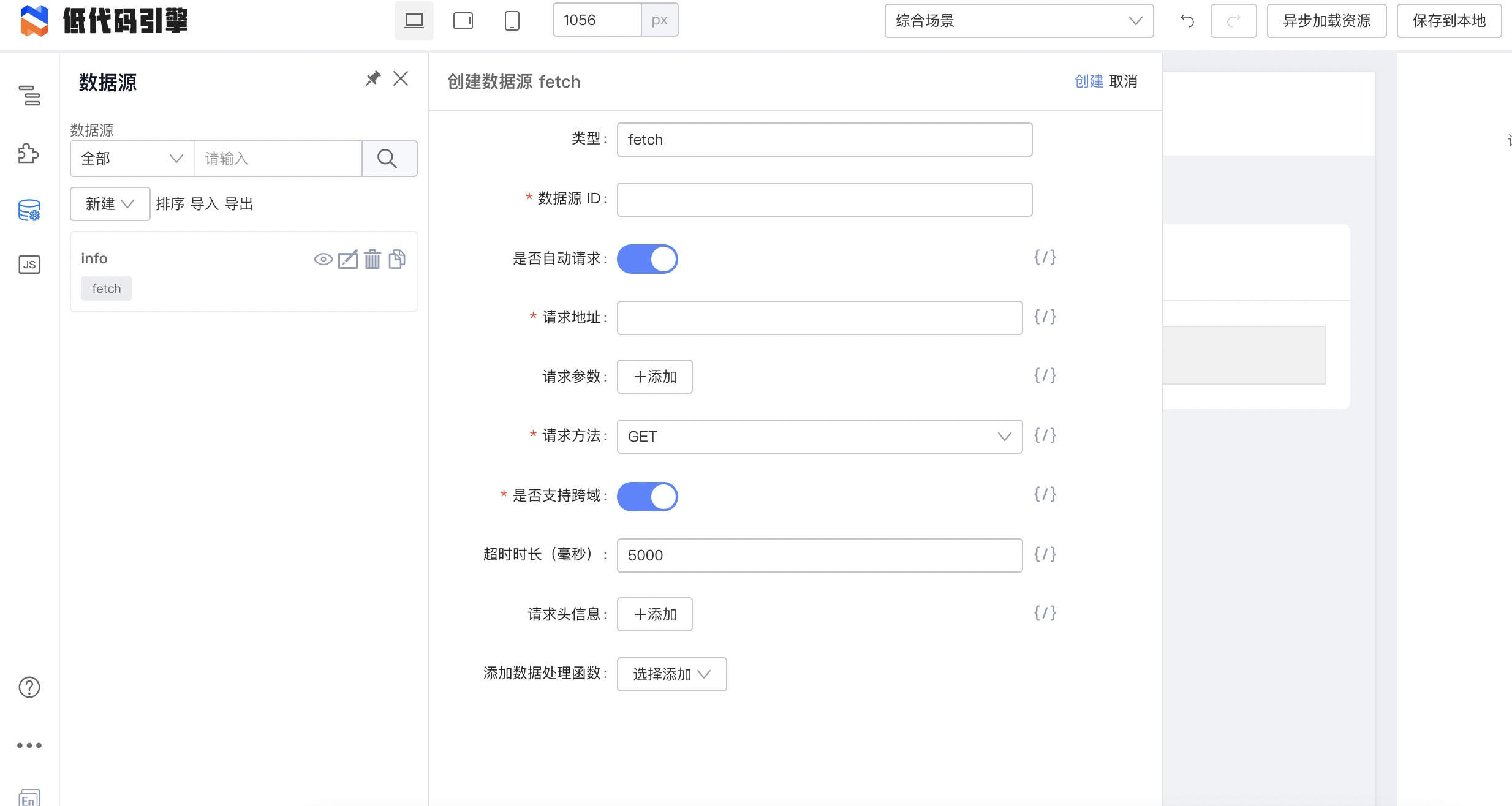
Task: Focus the 数据源 ID input field
Action: (x=825, y=200)
